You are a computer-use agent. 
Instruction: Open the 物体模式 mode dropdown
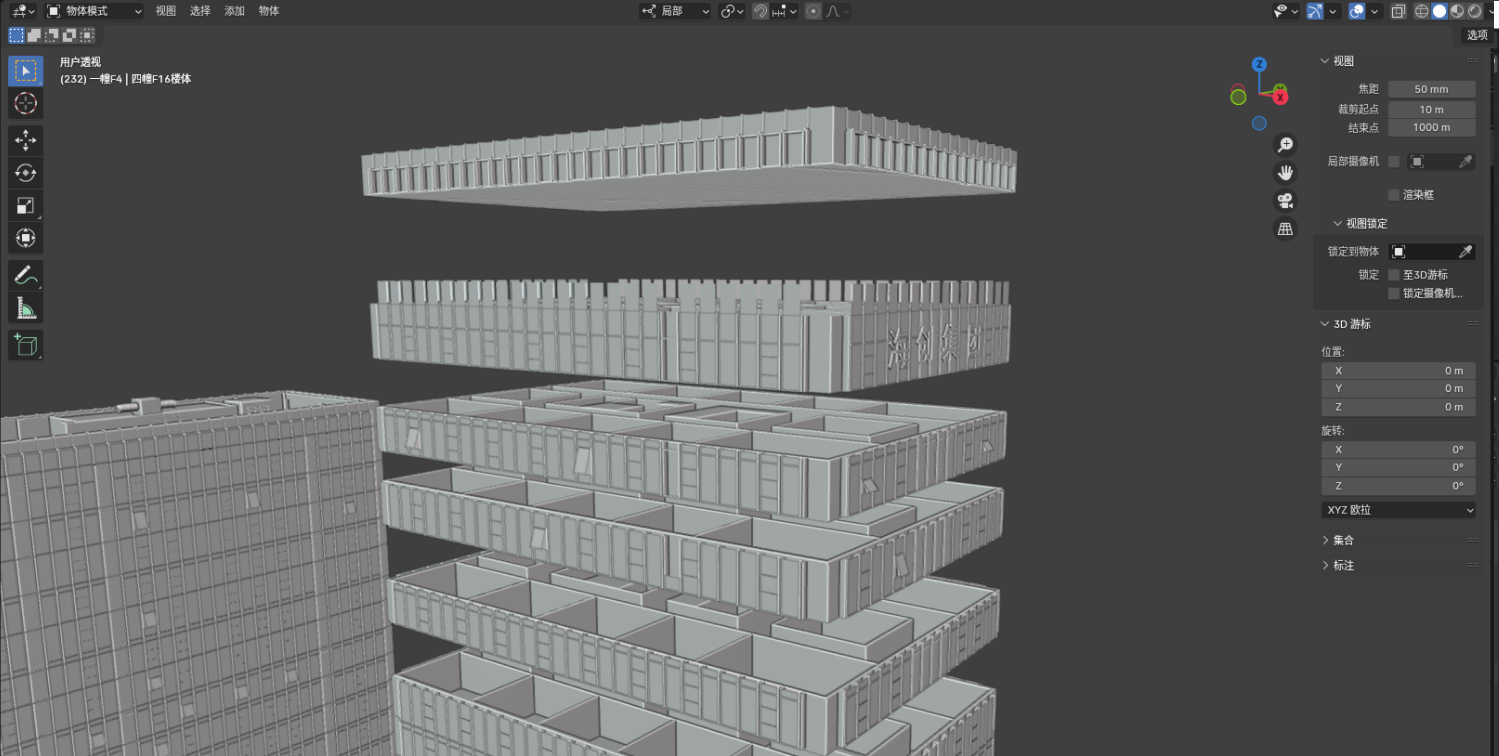point(95,11)
